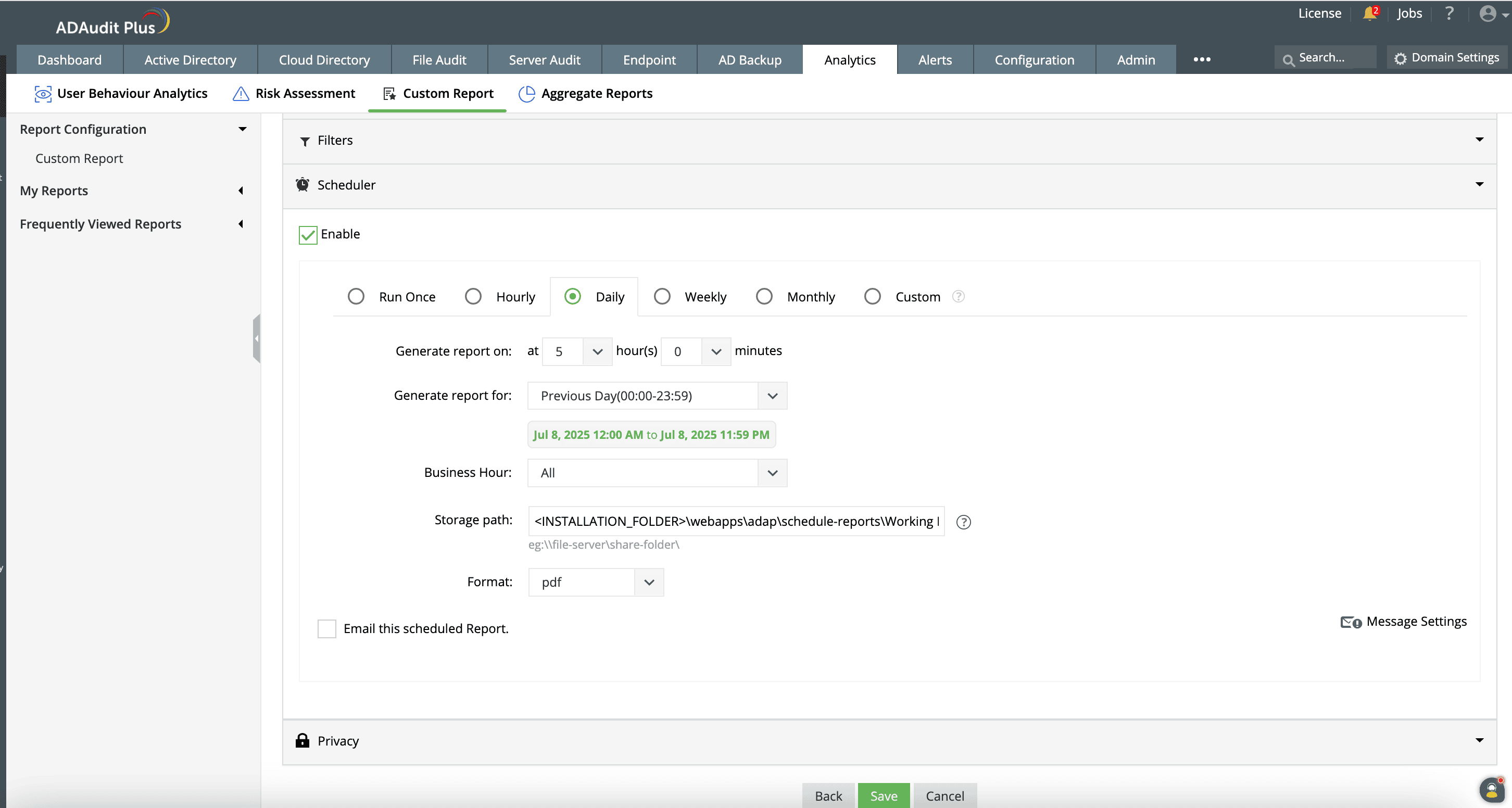The width and height of the screenshot is (1512, 808).
Task: Click the Storage path help icon
Action: (x=963, y=522)
